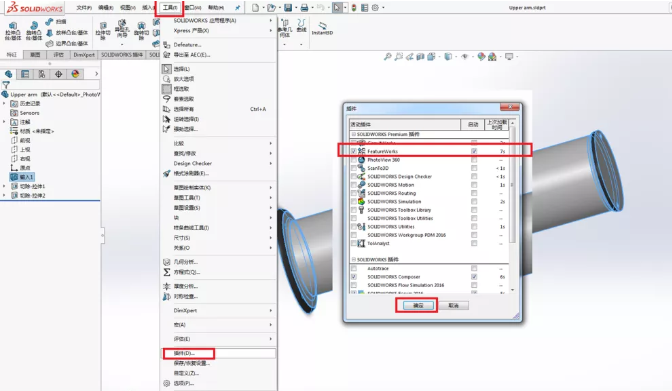Click the Extruded Cut ribbon icon
This screenshot has width=672, height=391.
(x=103, y=26)
